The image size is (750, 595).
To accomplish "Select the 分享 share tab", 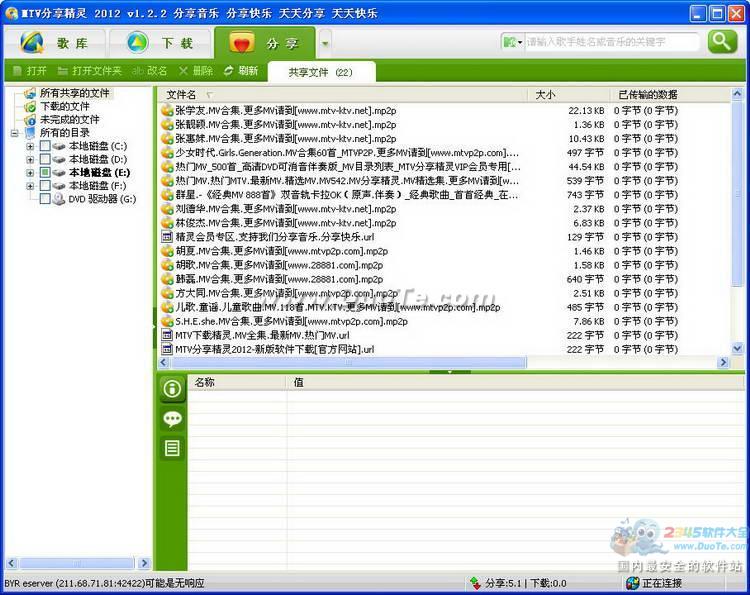I will (265, 43).
